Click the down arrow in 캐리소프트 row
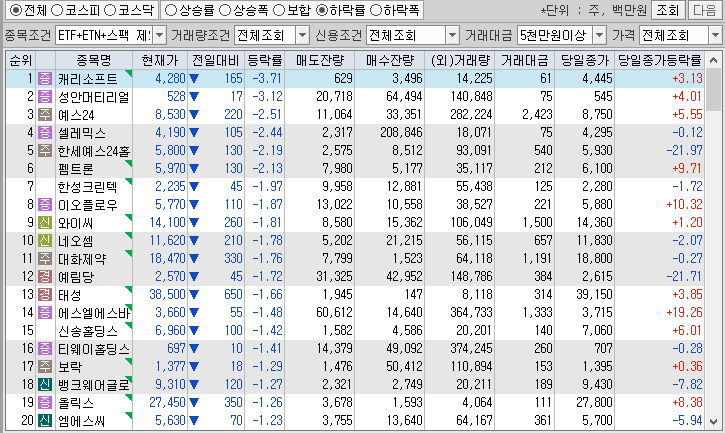The width and height of the screenshot is (725, 433). [194, 79]
